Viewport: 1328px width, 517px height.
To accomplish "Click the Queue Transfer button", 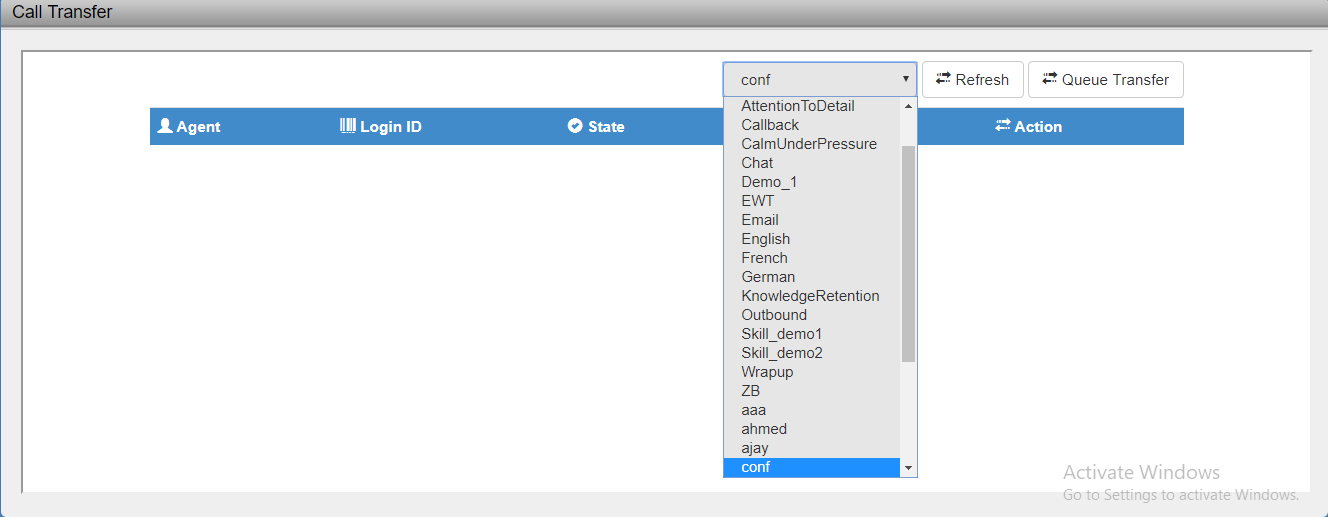I will [1105, 80].
